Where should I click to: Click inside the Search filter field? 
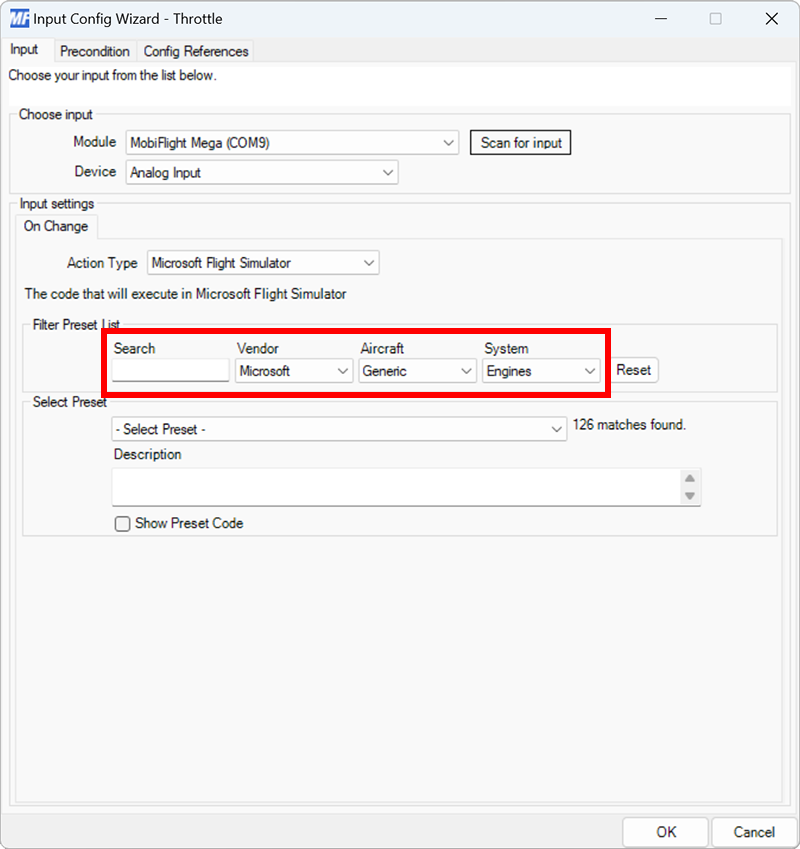tap(169, 371)
